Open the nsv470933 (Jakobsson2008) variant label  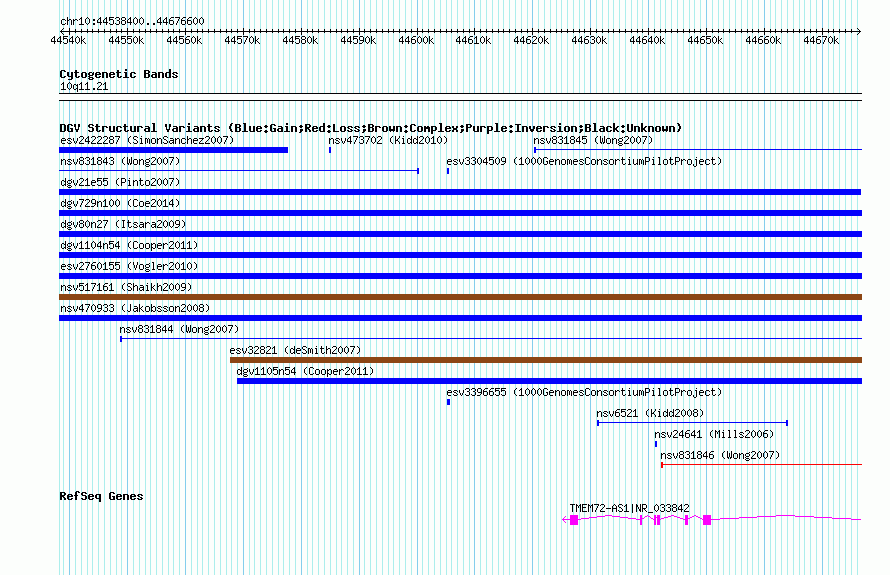(x=135, y=308)
